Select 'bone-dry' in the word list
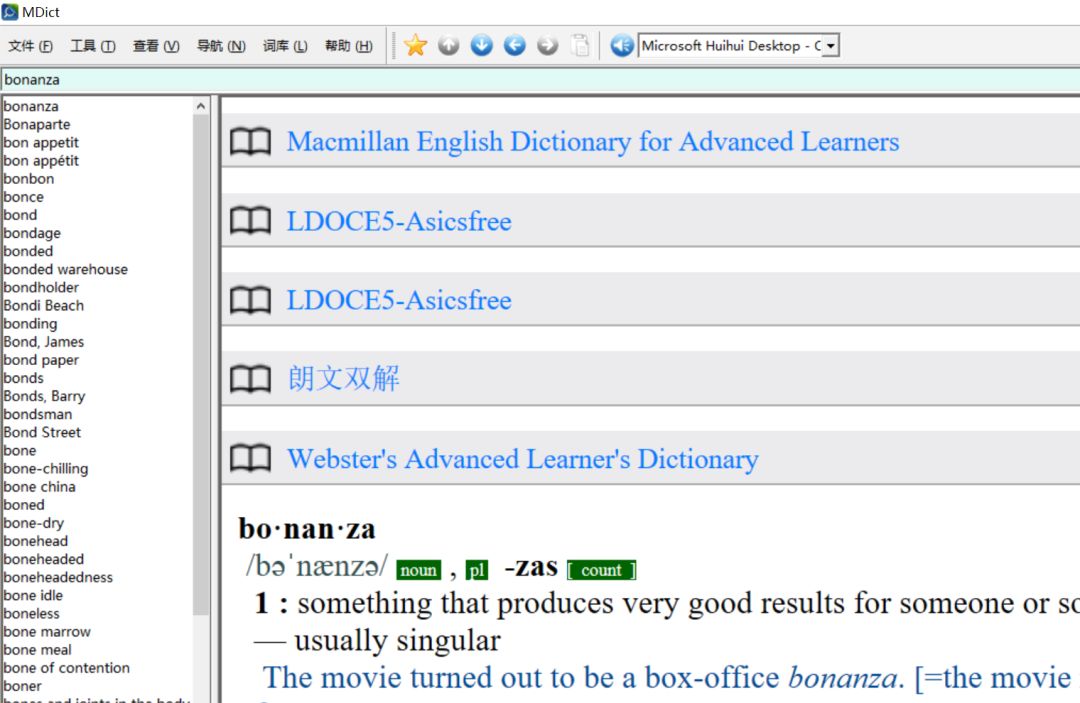 [x=34, y=523]
